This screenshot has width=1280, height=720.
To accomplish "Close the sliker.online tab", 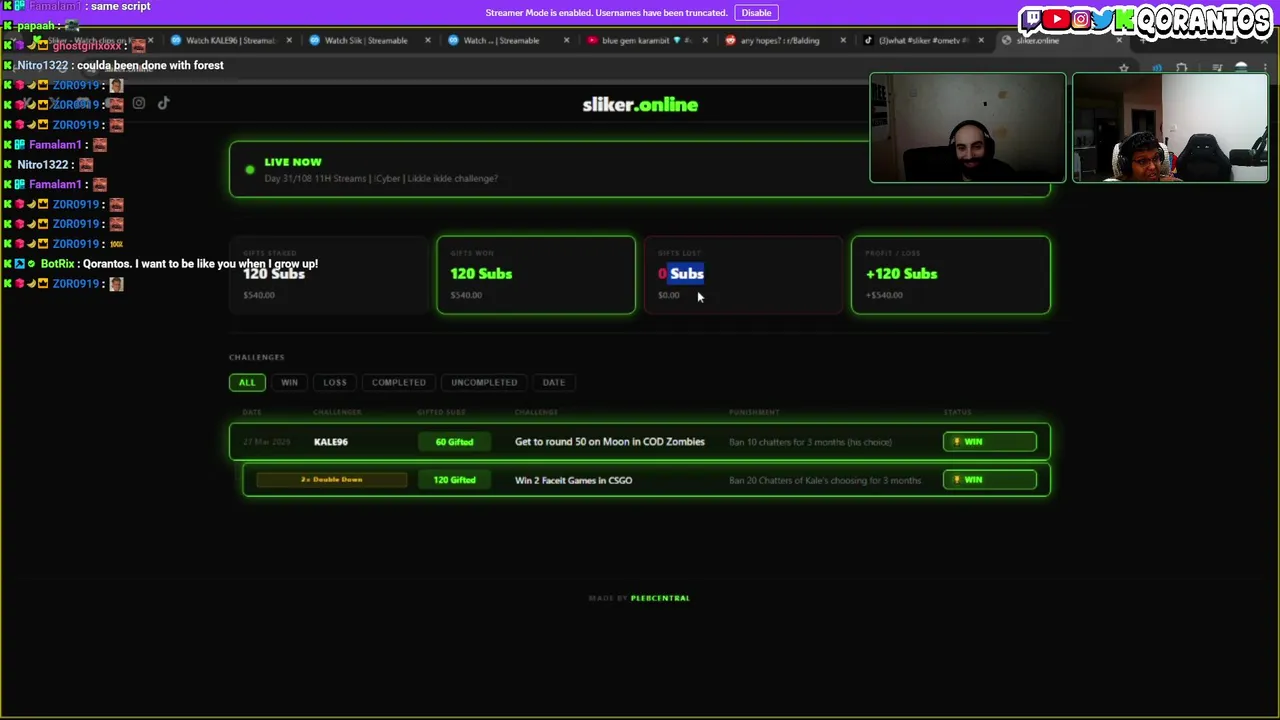I will tap(1119, 40).
